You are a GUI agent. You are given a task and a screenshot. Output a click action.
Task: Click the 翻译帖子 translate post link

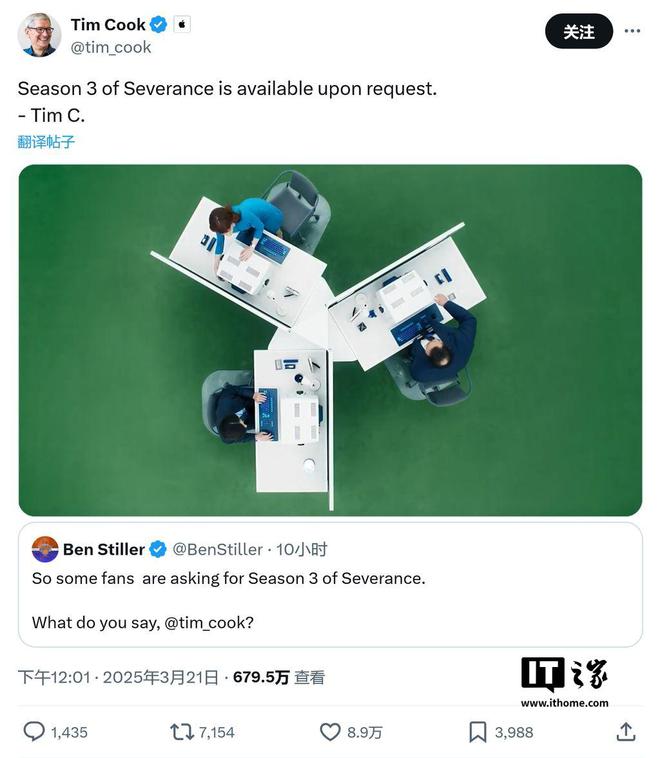point(46,142)
